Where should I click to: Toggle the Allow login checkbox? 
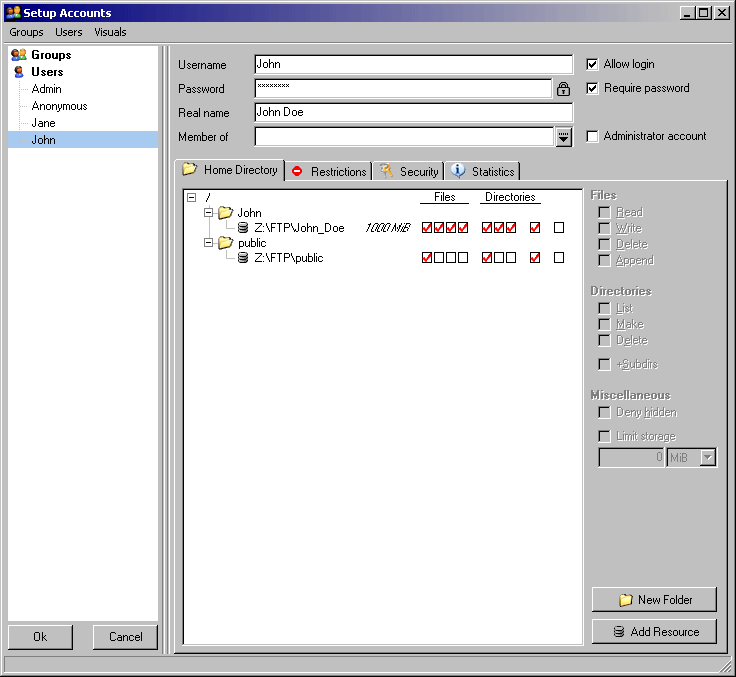pyautogui.click(x=592, y=64)
